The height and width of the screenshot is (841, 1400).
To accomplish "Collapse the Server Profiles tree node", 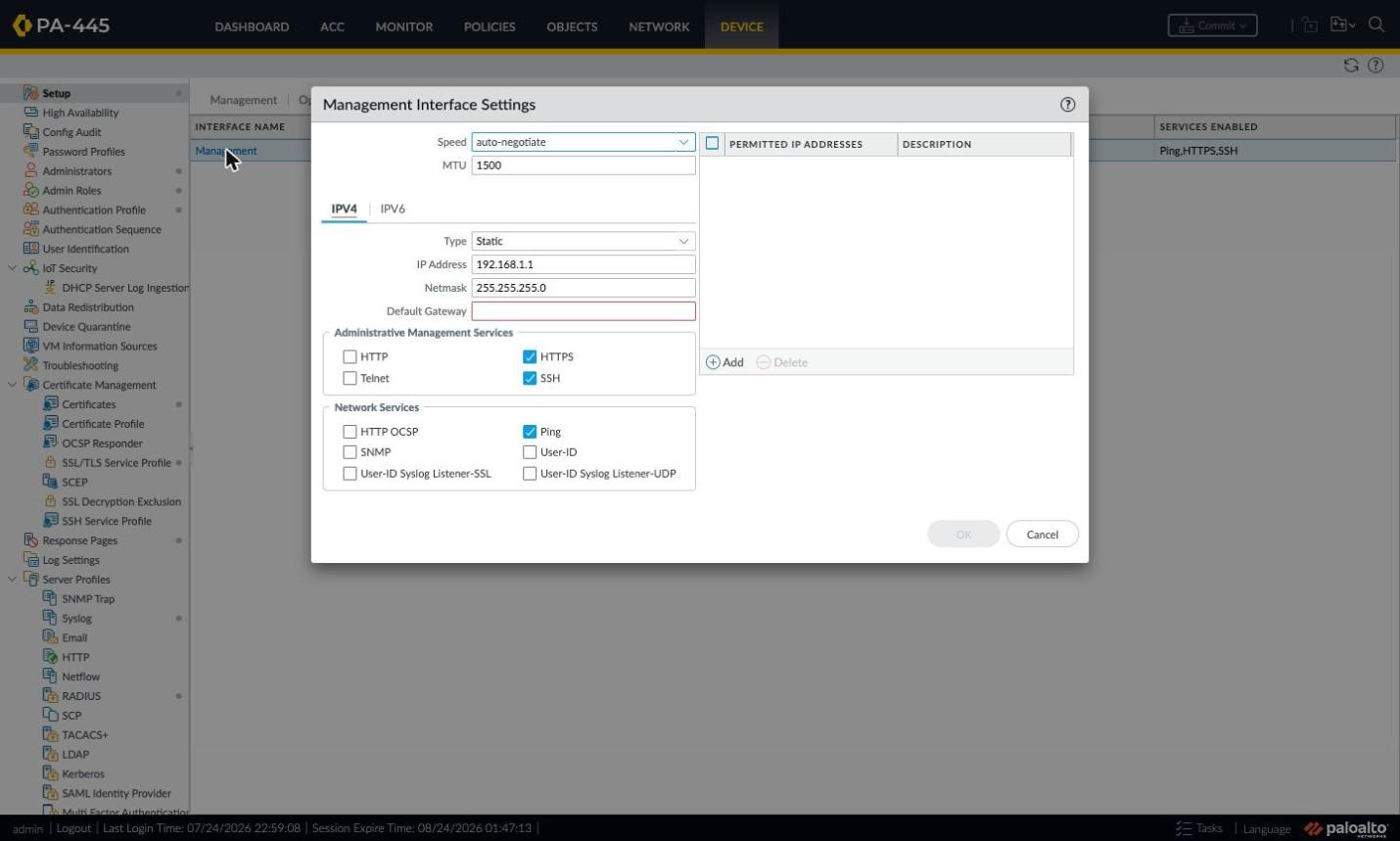I will 12,580.
